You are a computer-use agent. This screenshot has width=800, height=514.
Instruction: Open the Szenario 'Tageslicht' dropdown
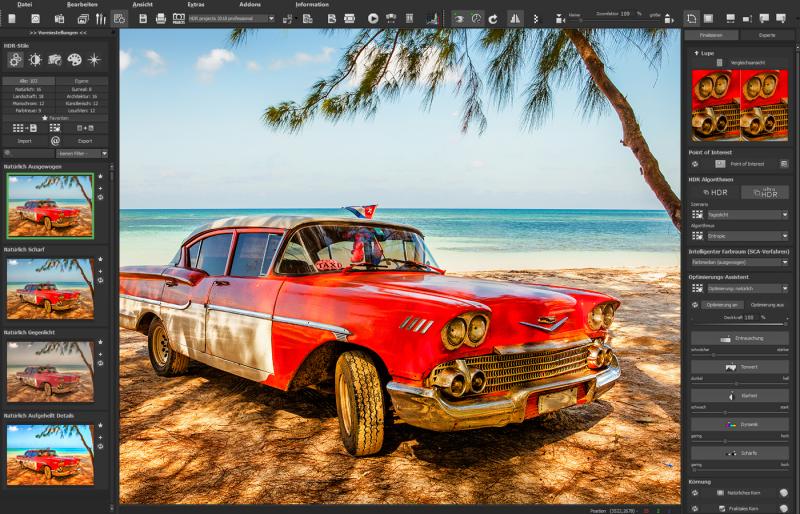(747, 214)
